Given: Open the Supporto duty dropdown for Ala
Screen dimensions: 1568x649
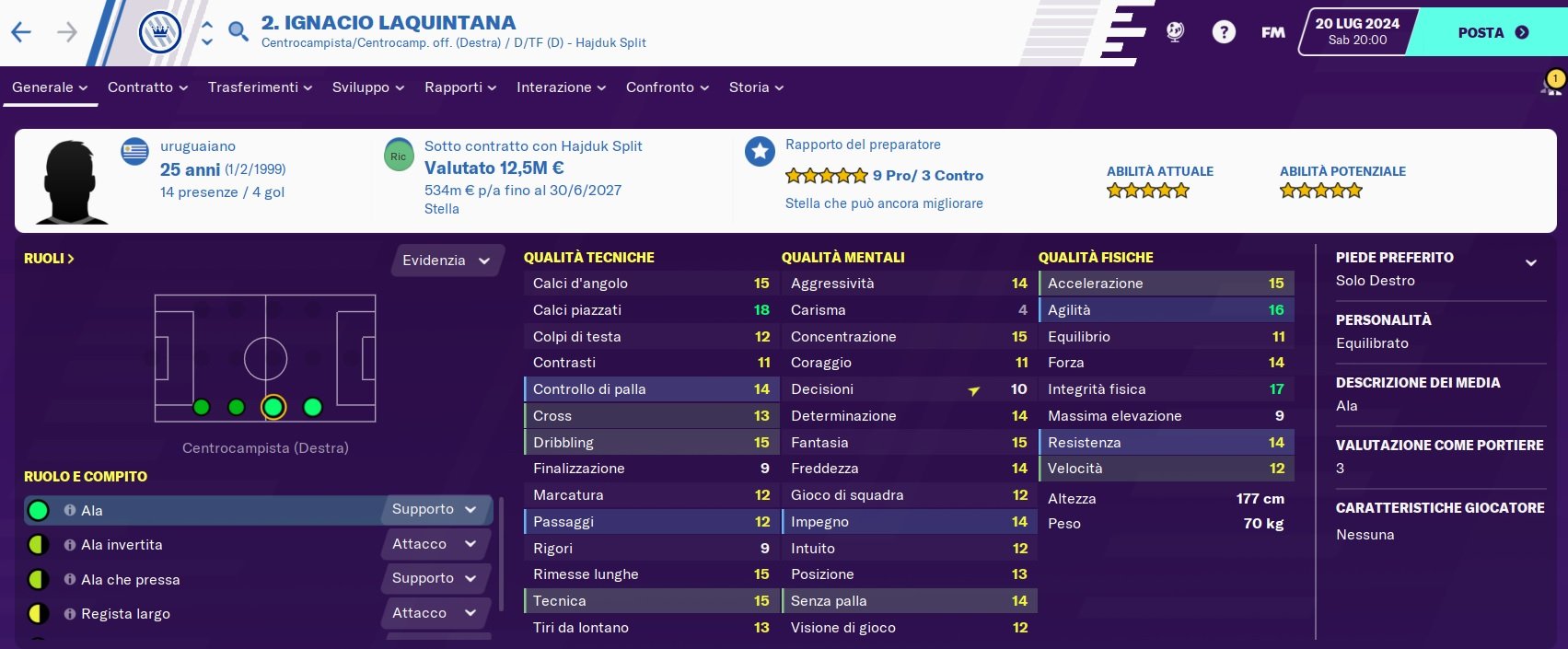Looking at the screenshot, I should click(x=434, y=509).
